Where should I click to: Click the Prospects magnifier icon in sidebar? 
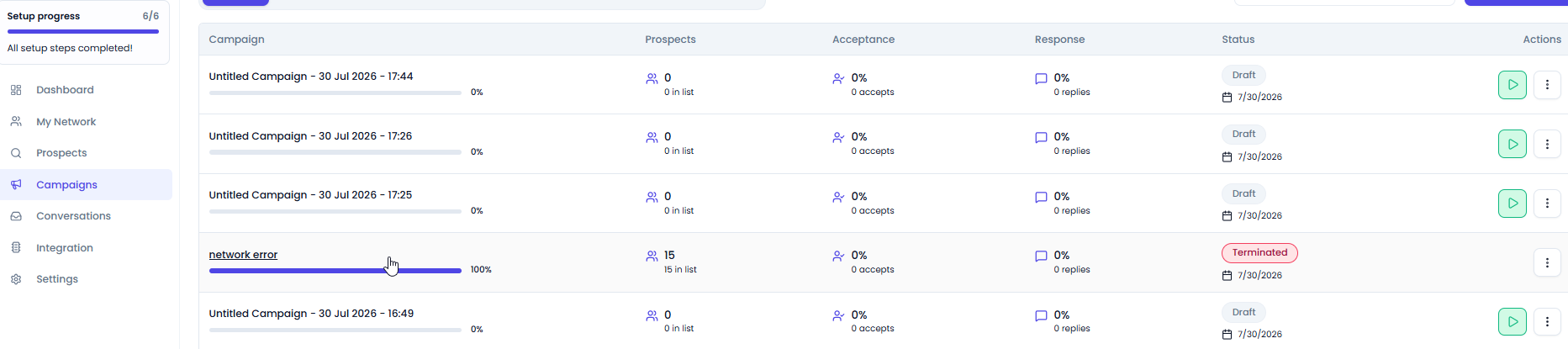(x=16, y=153)
